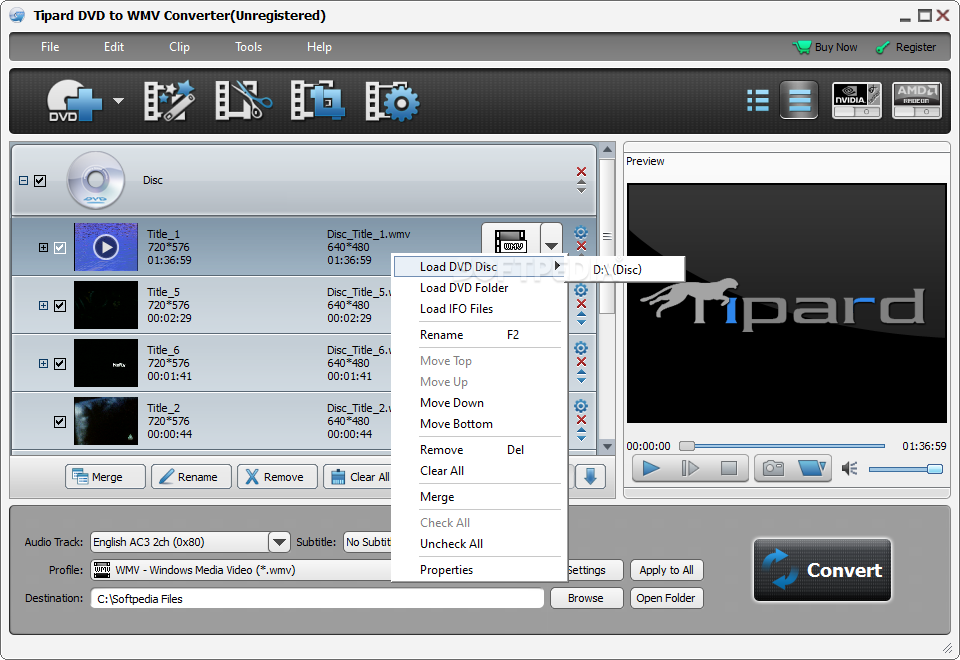
Task: Open the Edit menu
Action: pos(114,47)
